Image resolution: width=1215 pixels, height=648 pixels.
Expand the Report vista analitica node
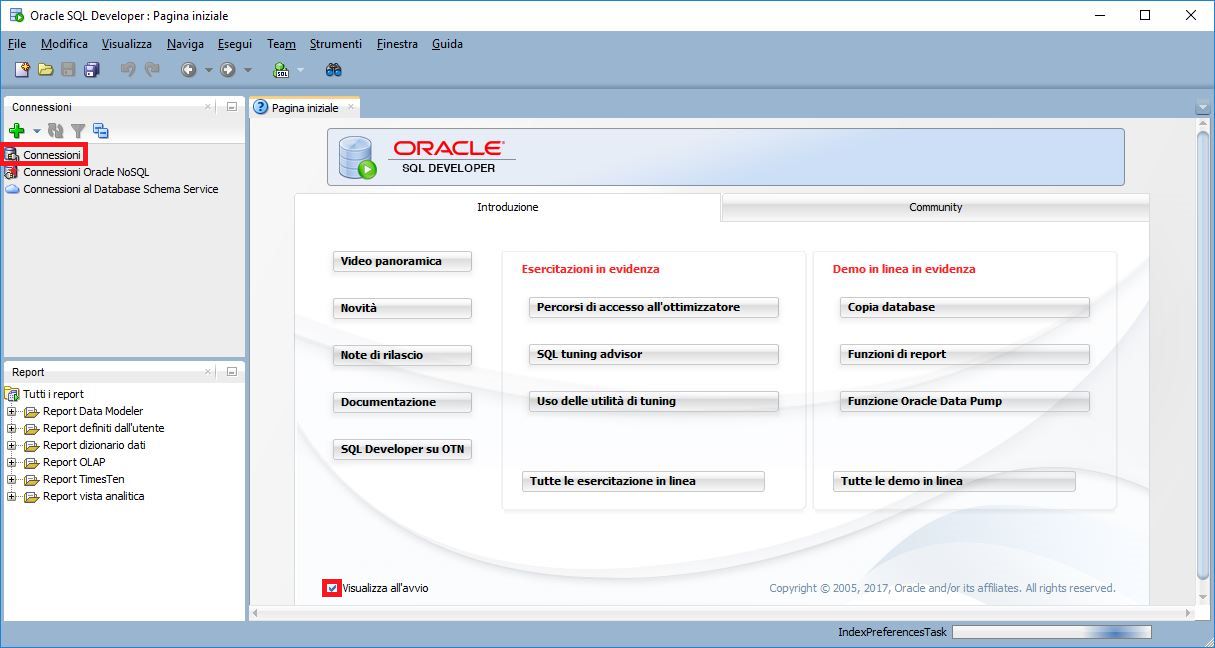pos(12,496)
